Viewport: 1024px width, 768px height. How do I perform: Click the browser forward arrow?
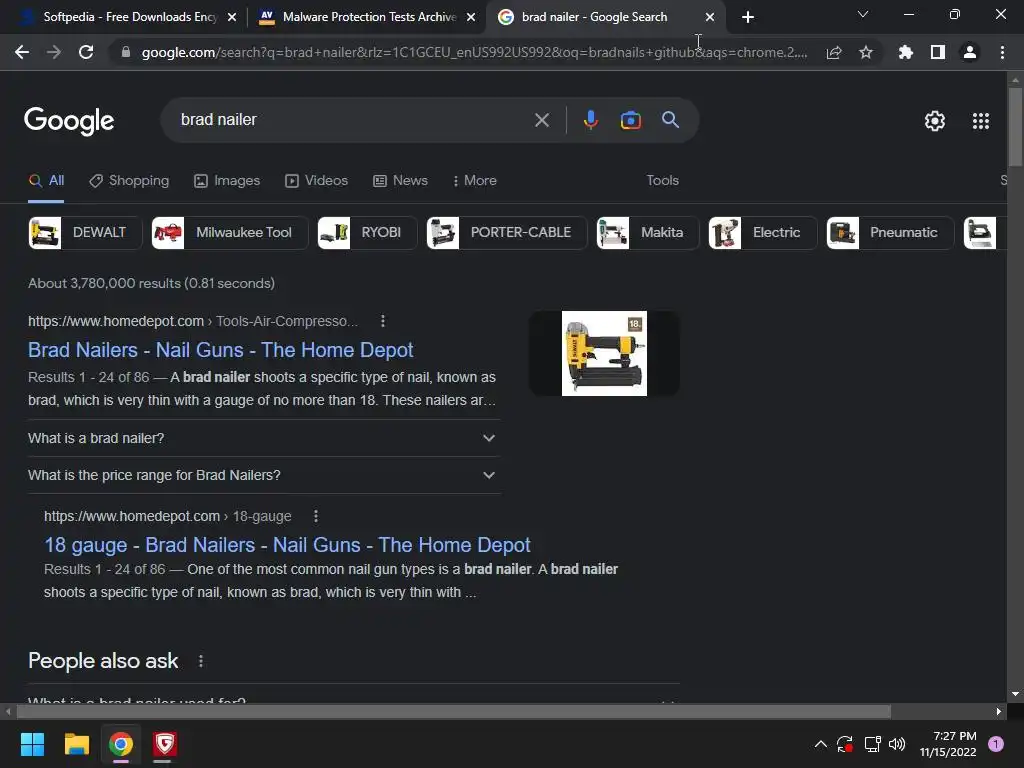coord(54,52)
